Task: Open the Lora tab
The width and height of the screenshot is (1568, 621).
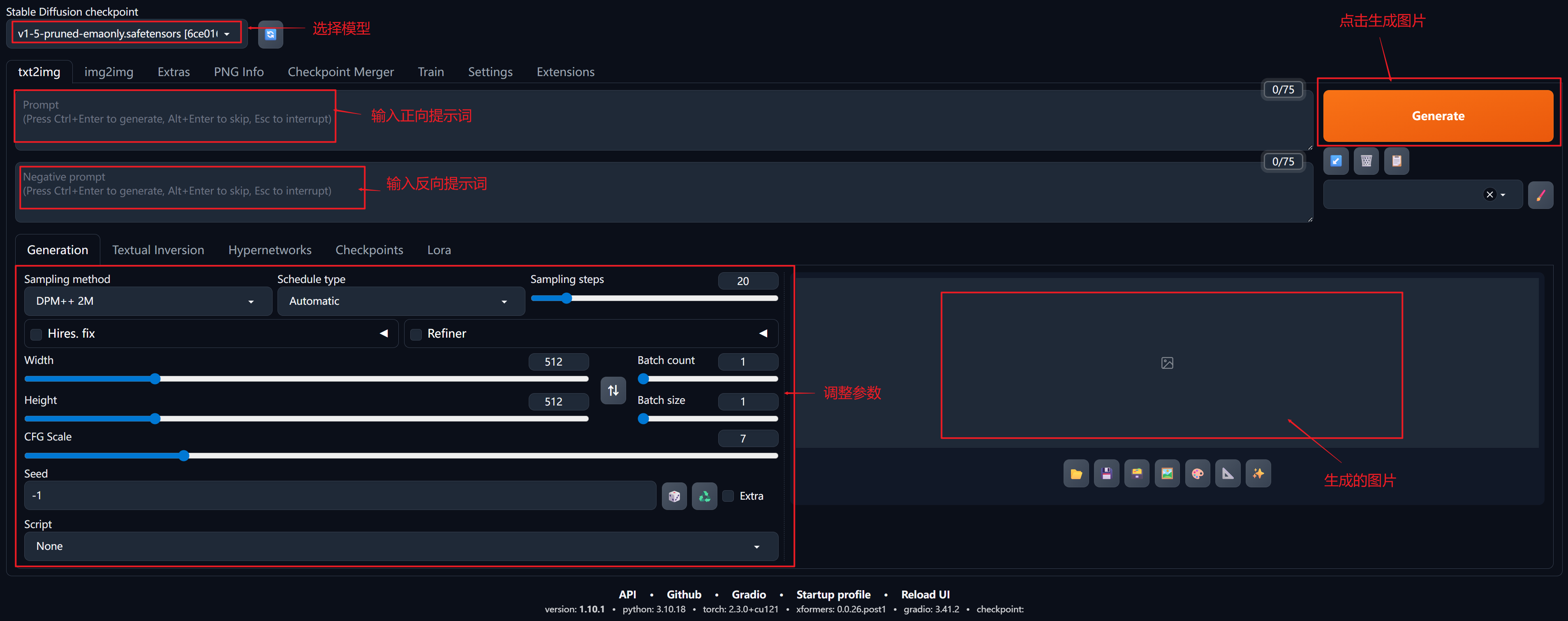Action: [x=438, y=250]
